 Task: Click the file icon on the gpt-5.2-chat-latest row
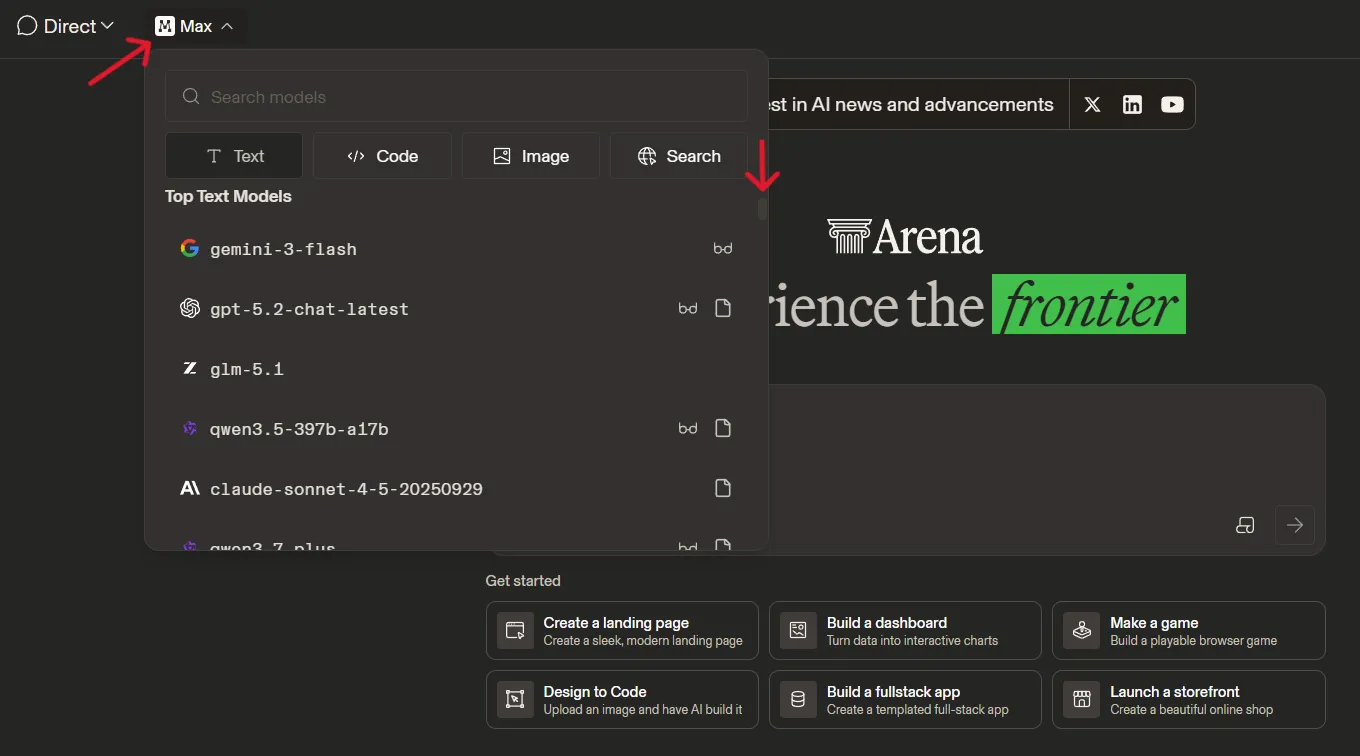pos(723,309)
